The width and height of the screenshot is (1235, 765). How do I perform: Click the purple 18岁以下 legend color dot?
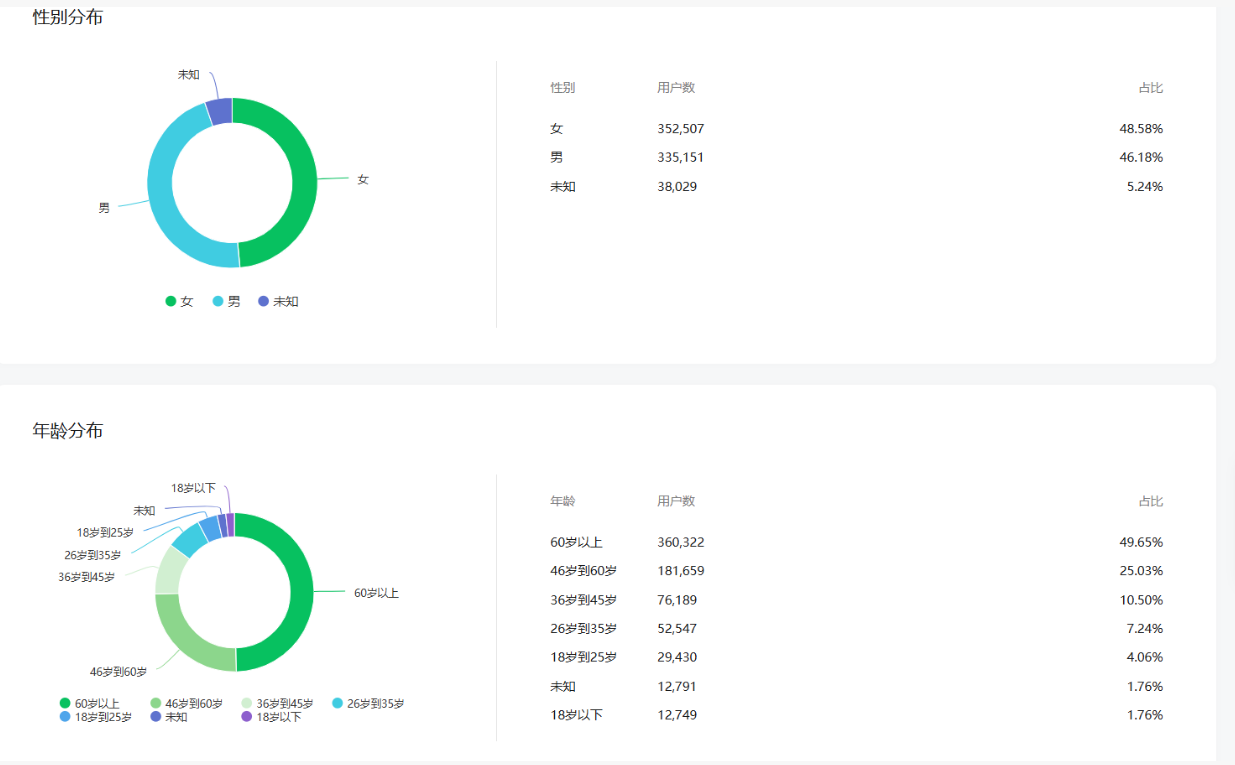[x=247, y=717]
